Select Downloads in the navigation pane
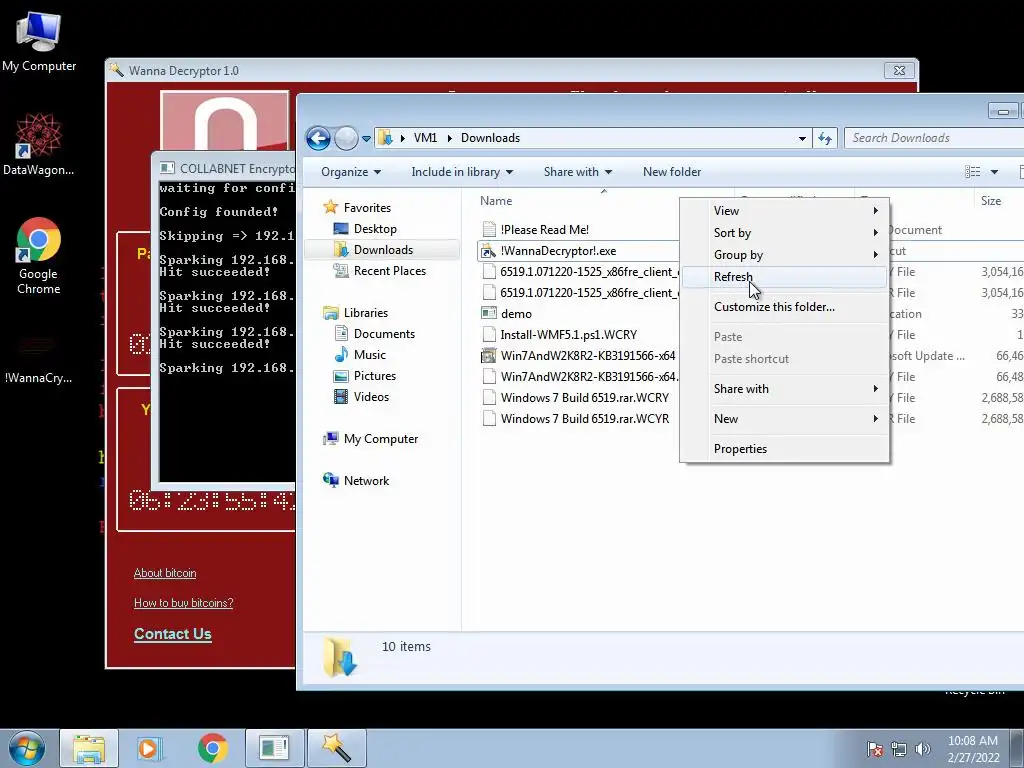The width and height of the screenshot is (1024, 768). 383,249
